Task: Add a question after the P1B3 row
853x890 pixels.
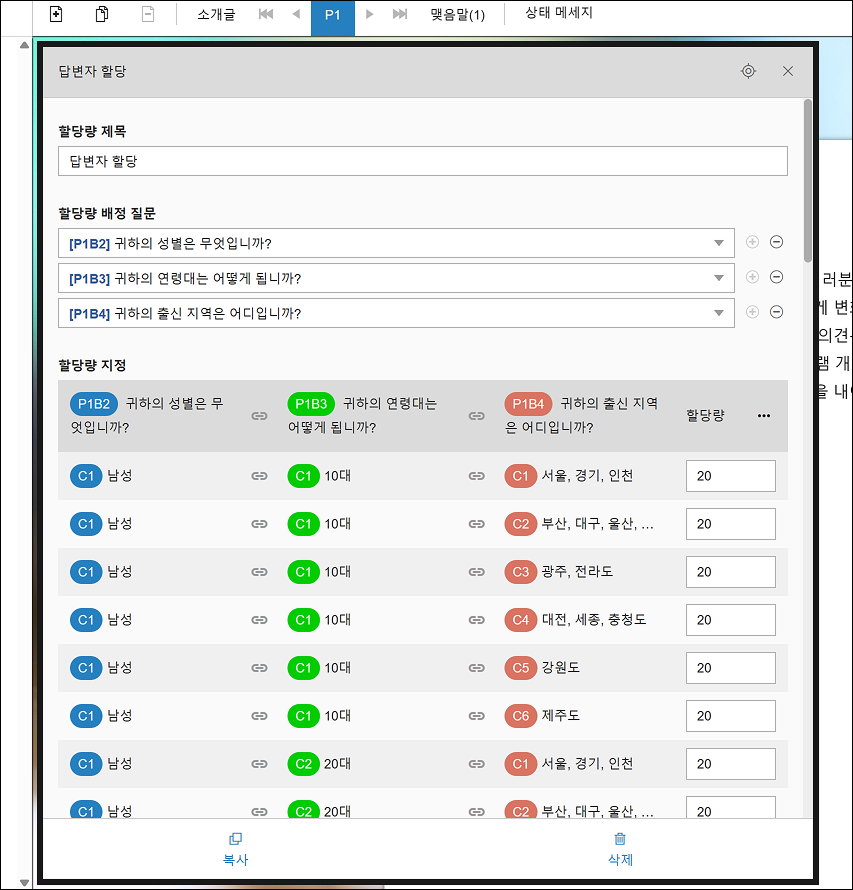Action: [753, 277]
